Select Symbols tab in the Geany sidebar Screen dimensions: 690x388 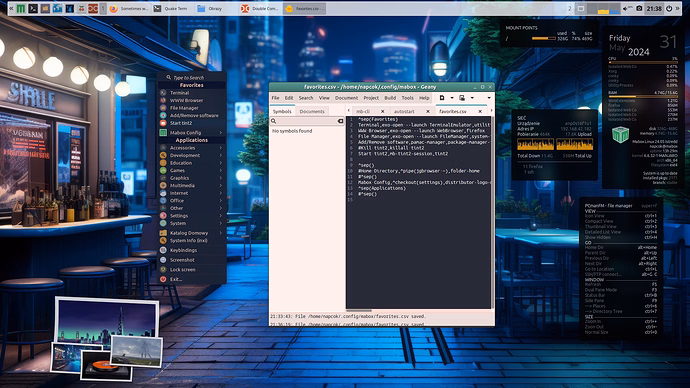(282, 111)
